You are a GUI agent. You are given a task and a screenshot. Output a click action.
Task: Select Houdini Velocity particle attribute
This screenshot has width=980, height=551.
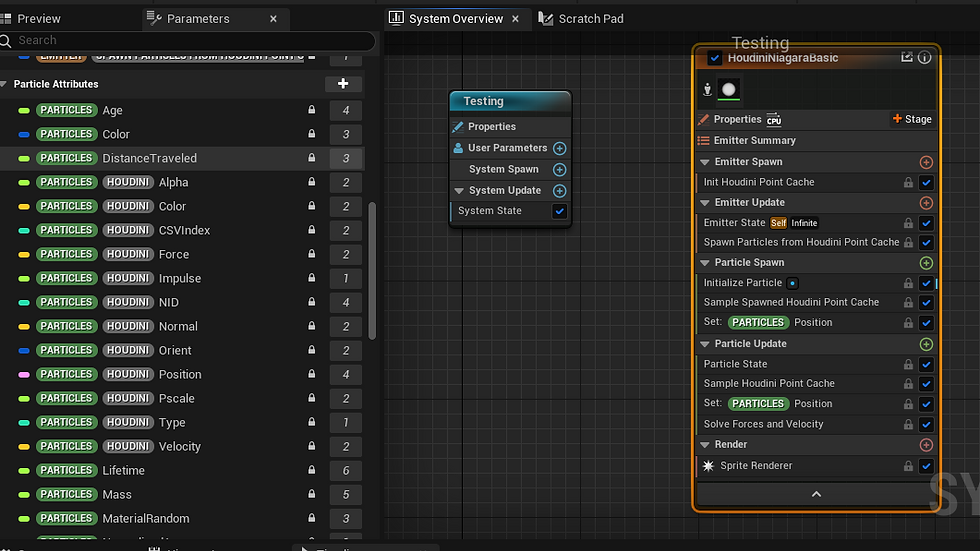pyautogui.click(x=181, y=446)
